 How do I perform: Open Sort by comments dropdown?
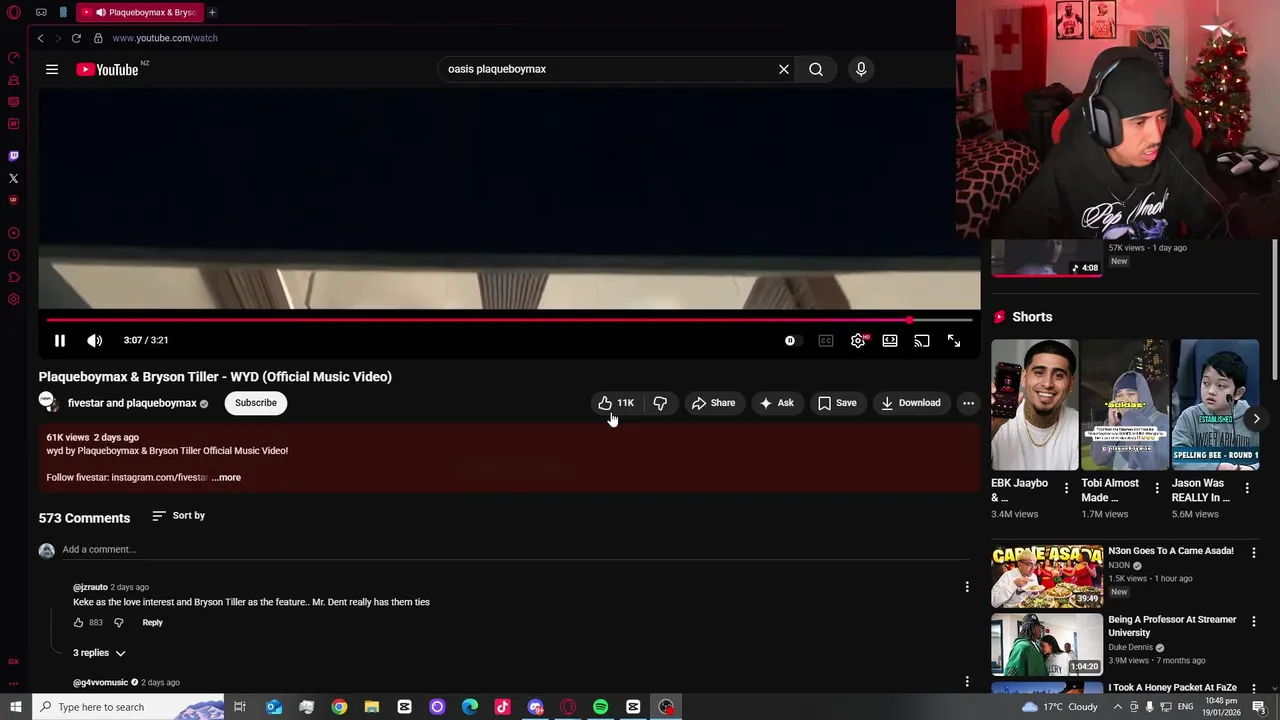click(179, 516)
